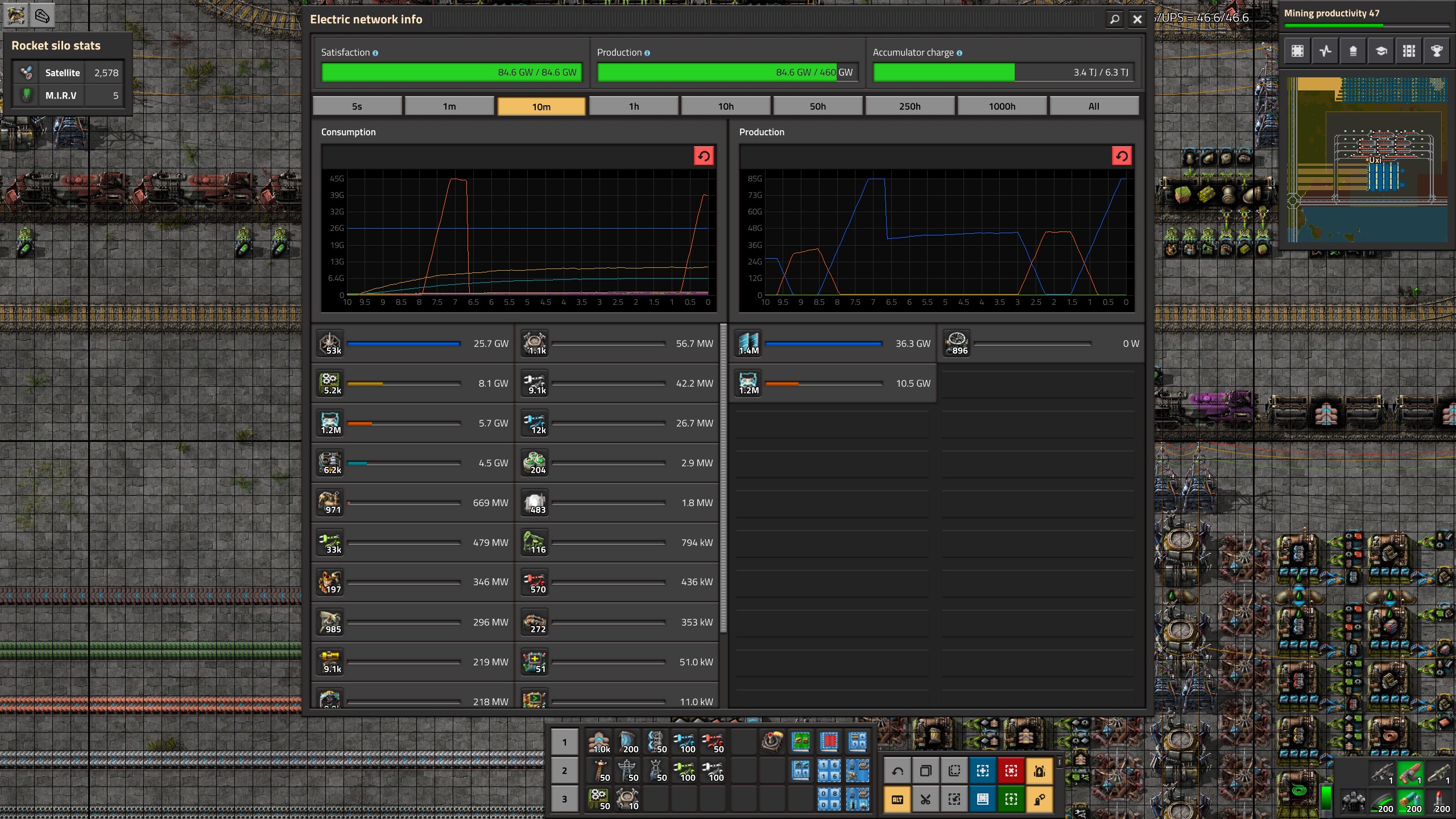Image resolution: width=1456 pixels, height=819 pixels.
Task: Select quickbar row 1 button
Action: [564, 742]
